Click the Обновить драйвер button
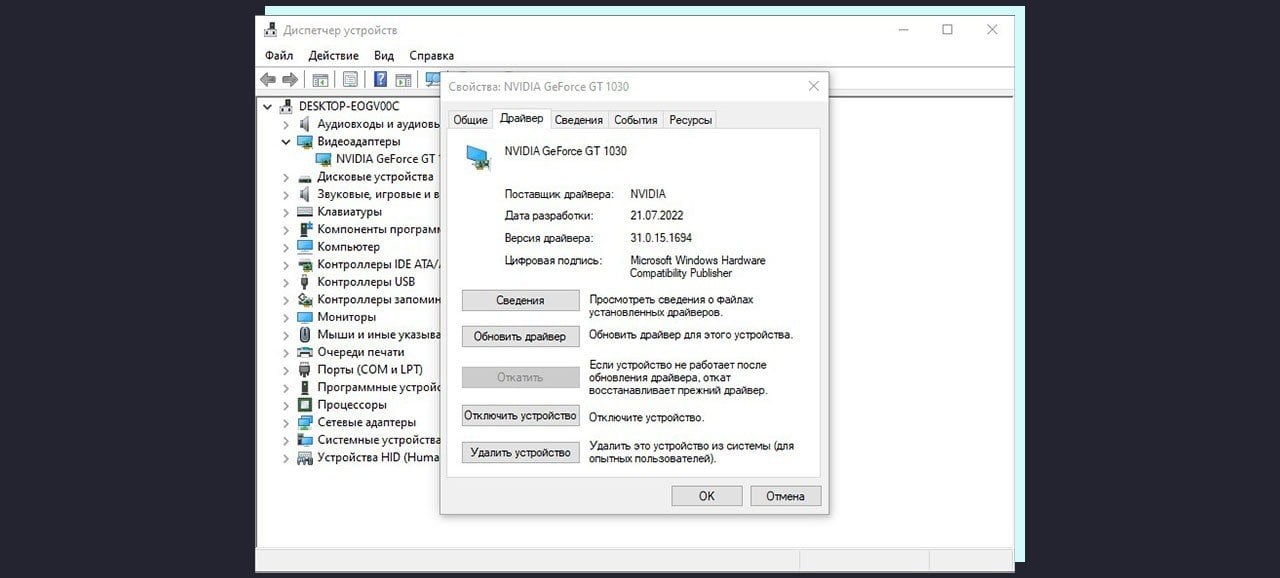The height and width of the screenshot is (578, 1280). 520,337
